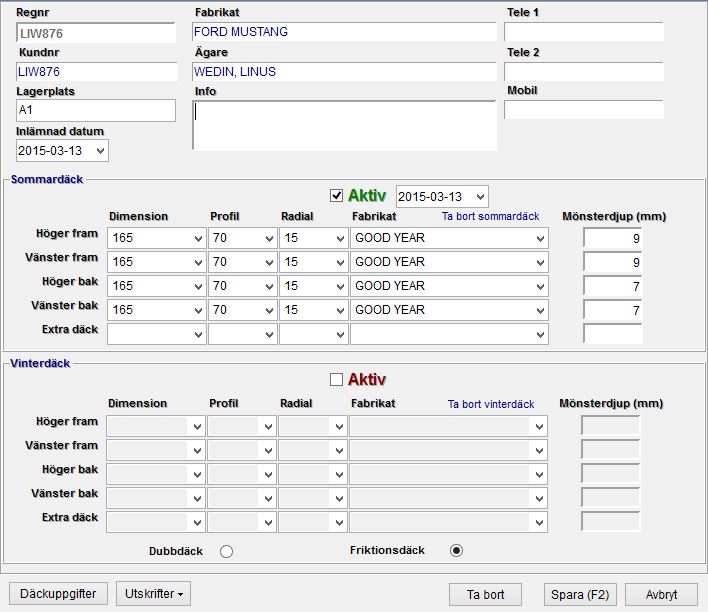The height and width of the screenshot is (612, 708).
Task: Click Vinterdäck Höger fram Mönsterdjup field
Action: (x=610, y=426)
